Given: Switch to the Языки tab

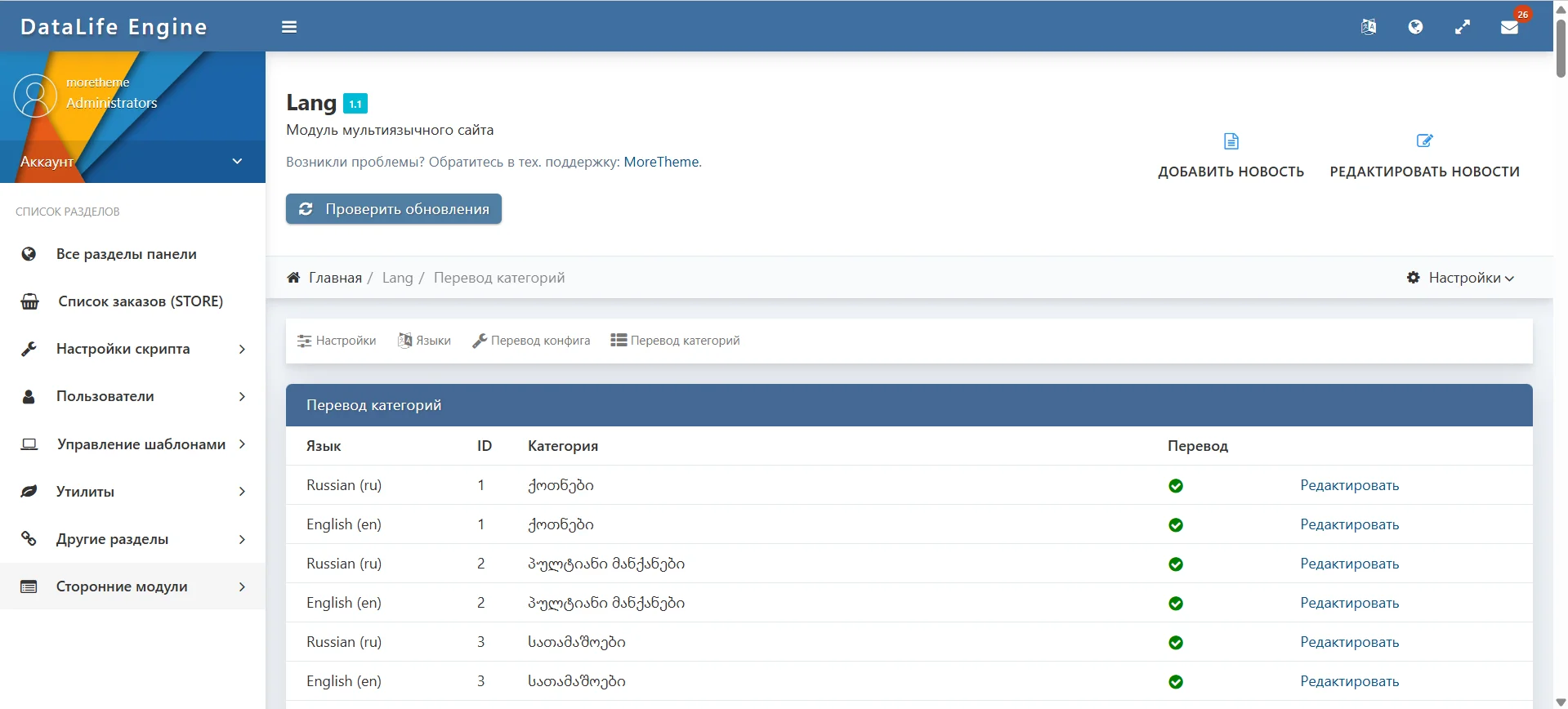Looking at the screenshot, I should coord(425,341).
